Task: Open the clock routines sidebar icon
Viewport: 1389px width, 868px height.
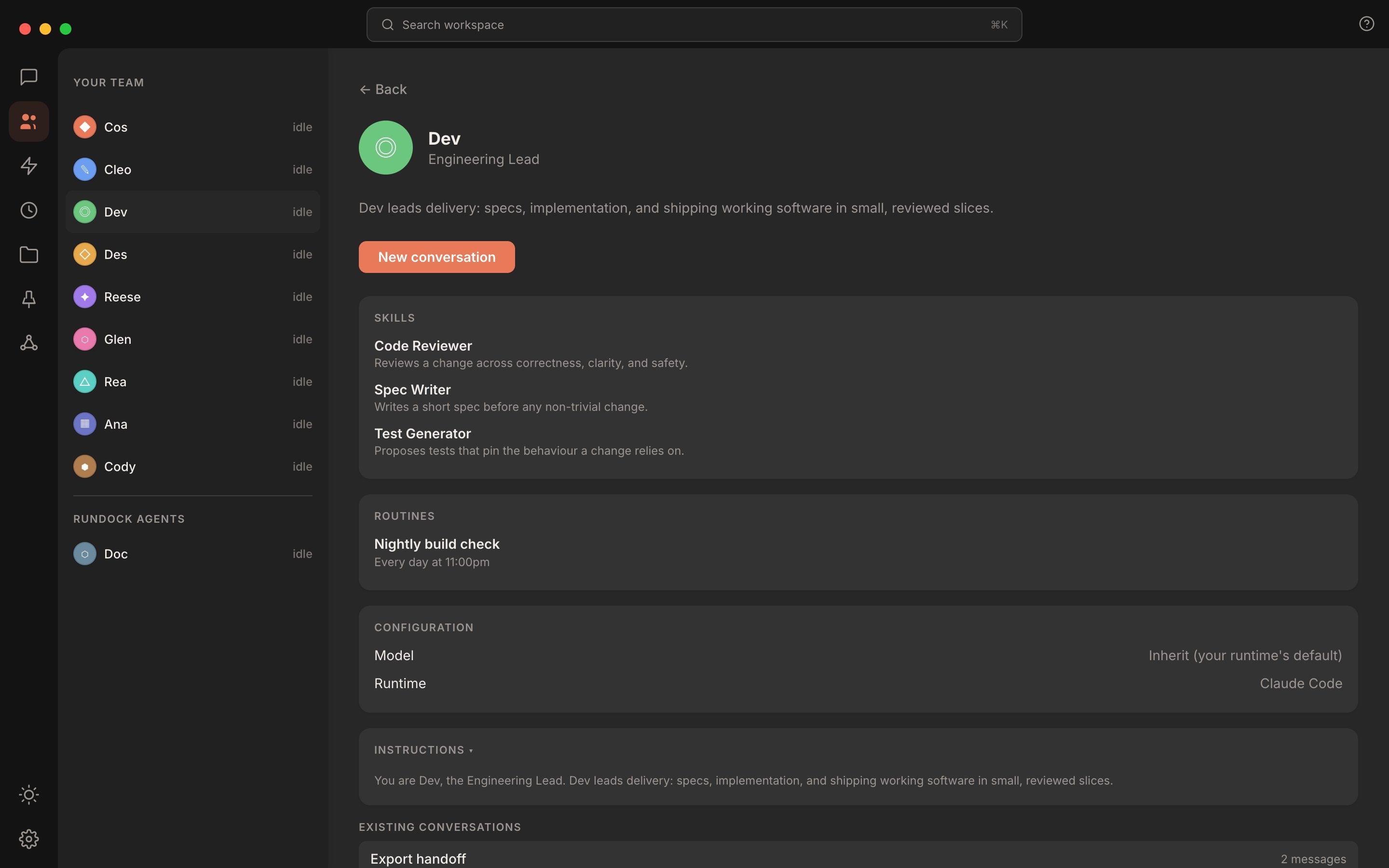Action: tap(29, 210)
